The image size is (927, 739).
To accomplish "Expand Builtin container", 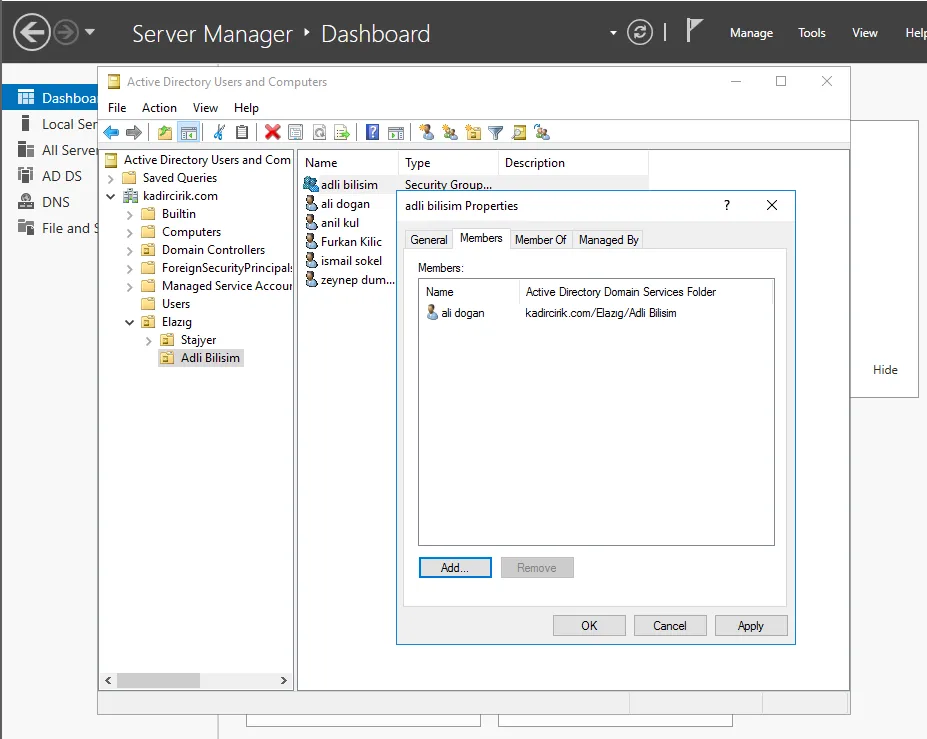I will pos(129,214).
